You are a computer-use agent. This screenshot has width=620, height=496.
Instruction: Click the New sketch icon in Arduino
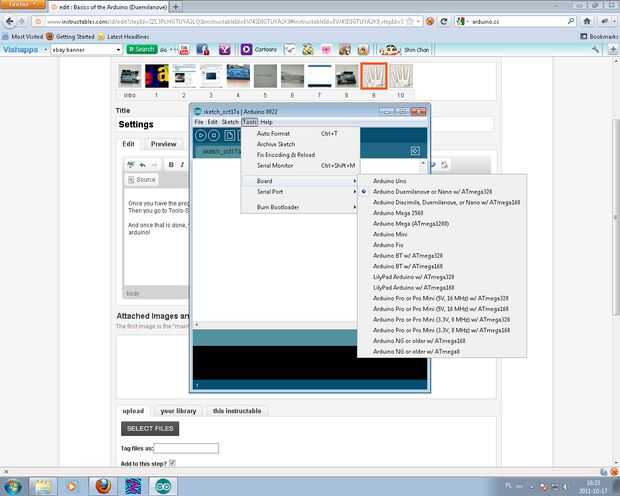tap(229, 136)
